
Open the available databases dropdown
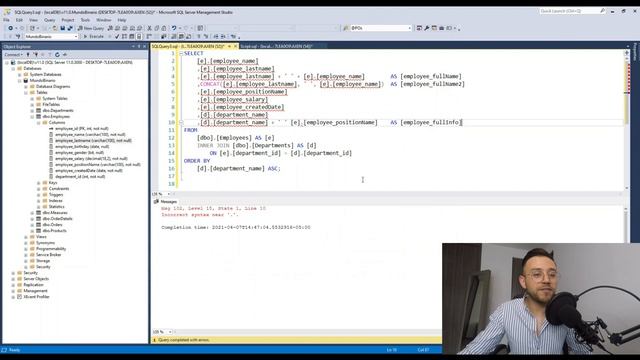pos(76,37)
